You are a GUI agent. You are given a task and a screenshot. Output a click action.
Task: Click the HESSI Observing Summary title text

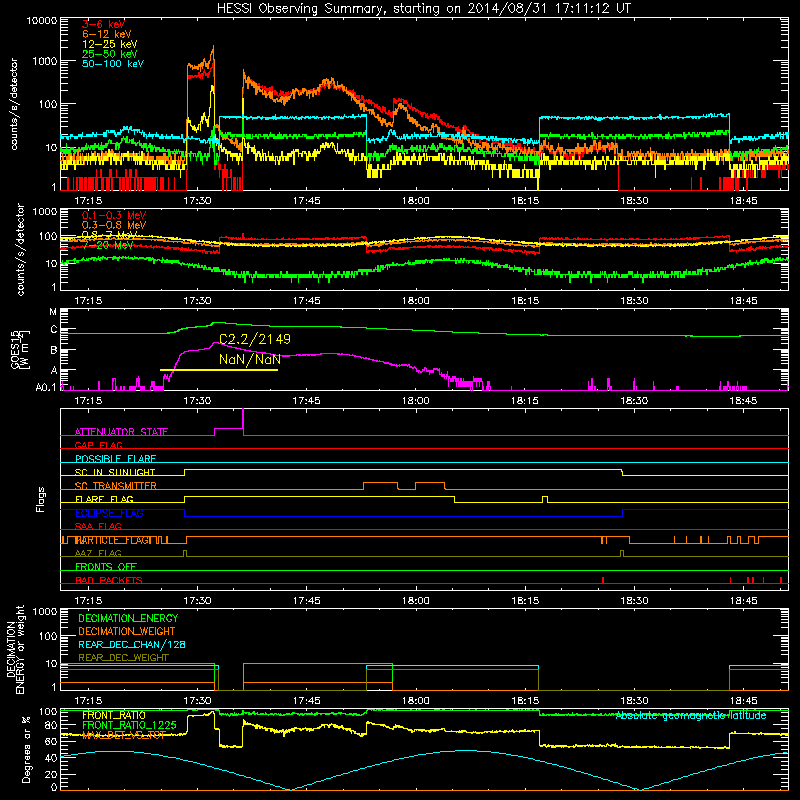[x=423, y=8]
